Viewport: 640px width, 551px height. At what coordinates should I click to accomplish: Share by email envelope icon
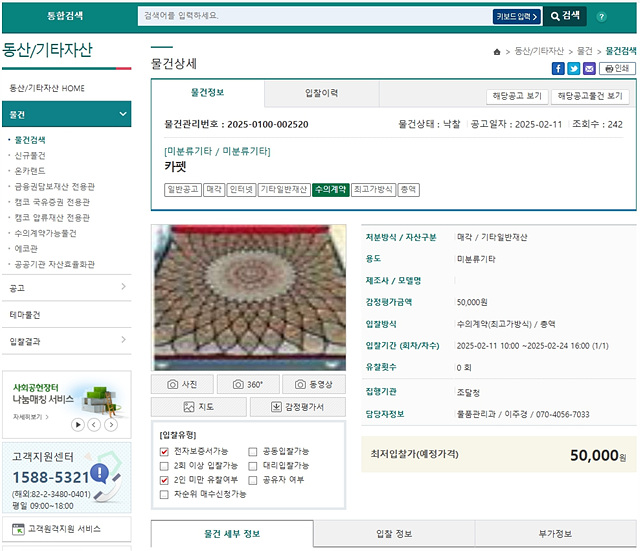pyautogui.click(x=589, y=68)
